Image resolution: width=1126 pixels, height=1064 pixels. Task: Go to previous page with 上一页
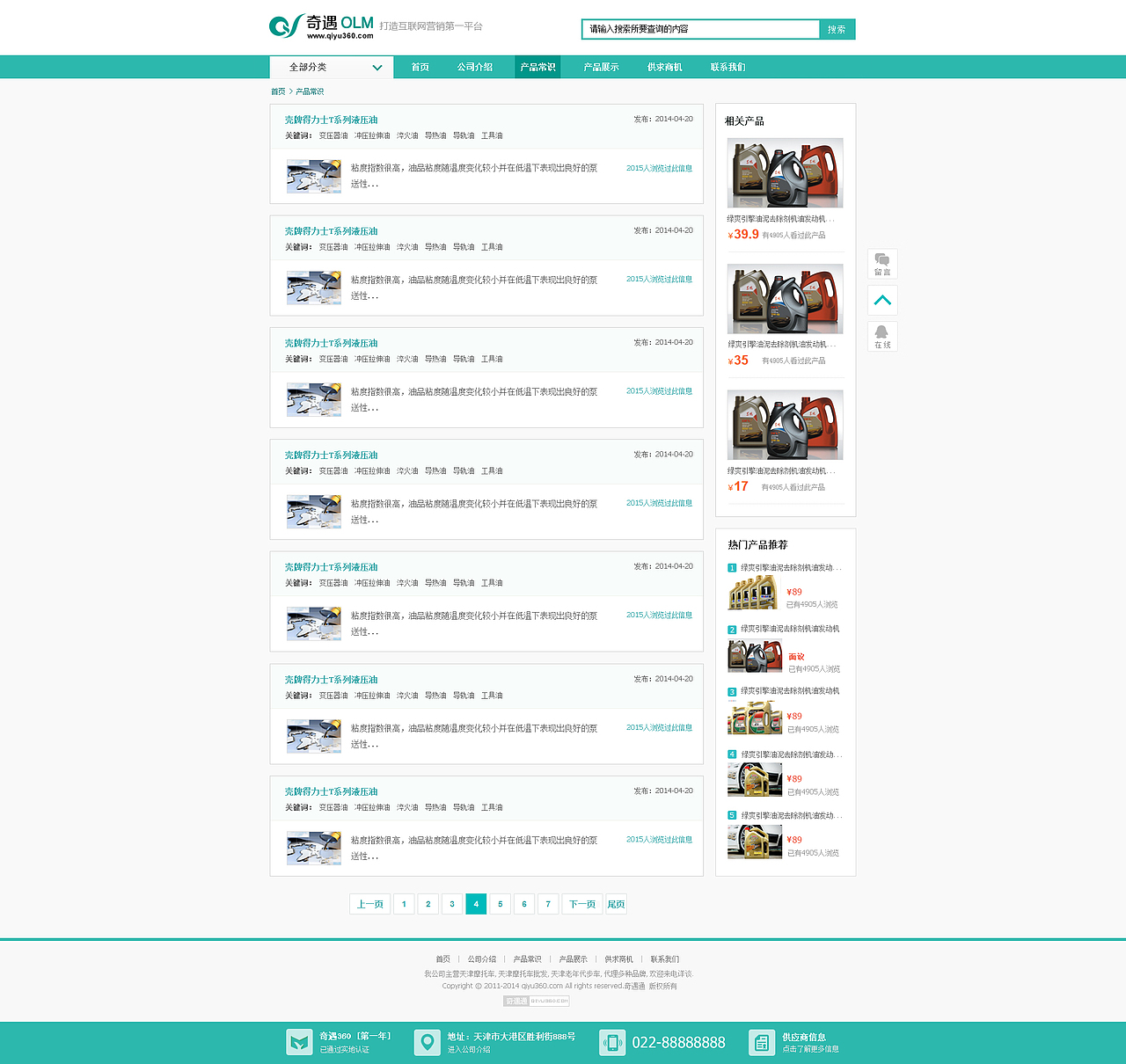tap(370, 904)
